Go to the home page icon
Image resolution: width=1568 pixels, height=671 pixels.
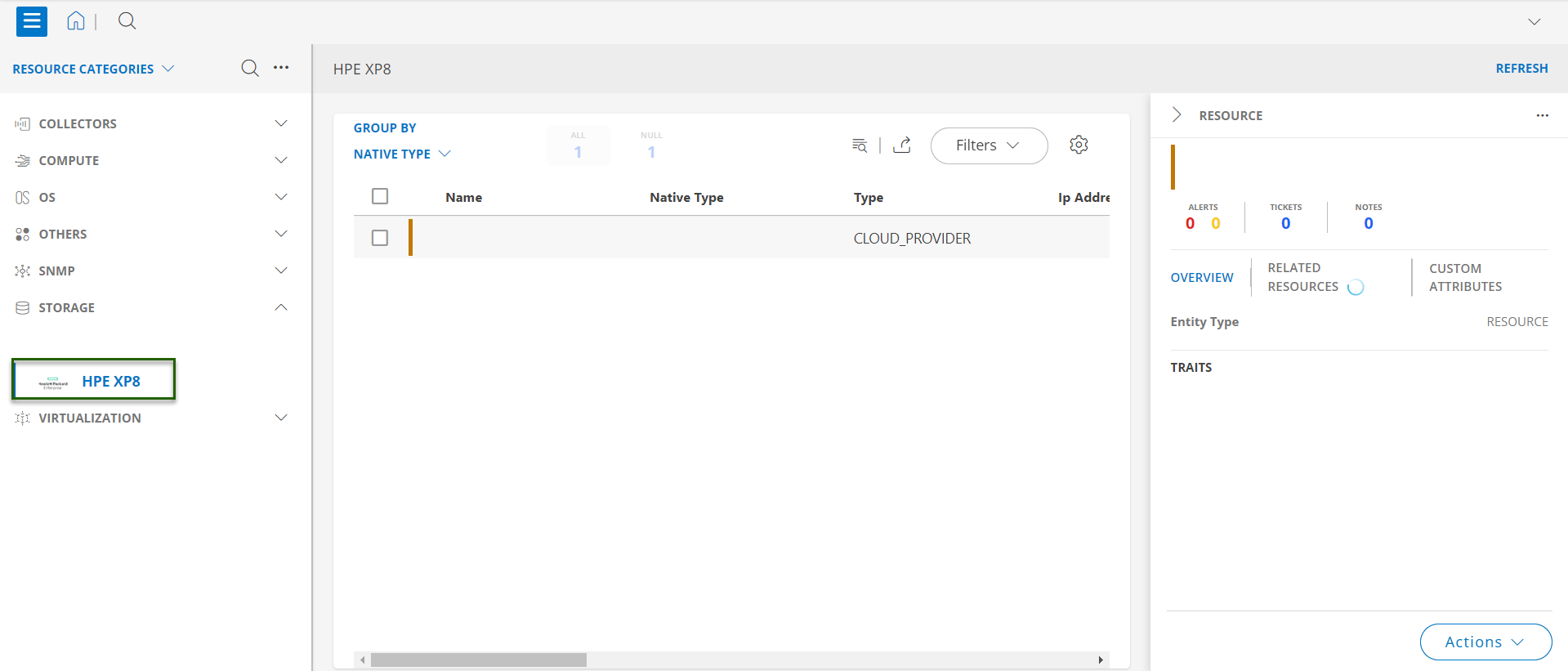pyautogui.click(x=76, y=21)
